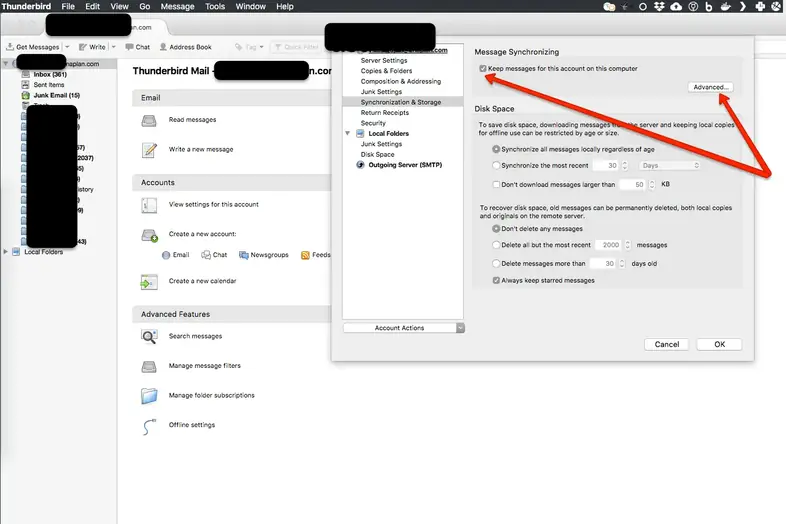The height and width of the screenshot is (524, 786).
Task: Select Disk Space under Local Folders
Action: click(377, 154)
